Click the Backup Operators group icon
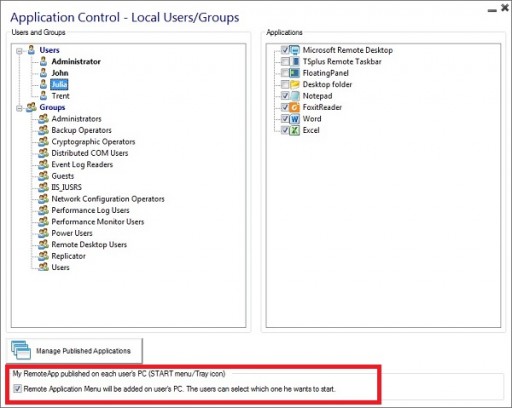 [43, 130]
